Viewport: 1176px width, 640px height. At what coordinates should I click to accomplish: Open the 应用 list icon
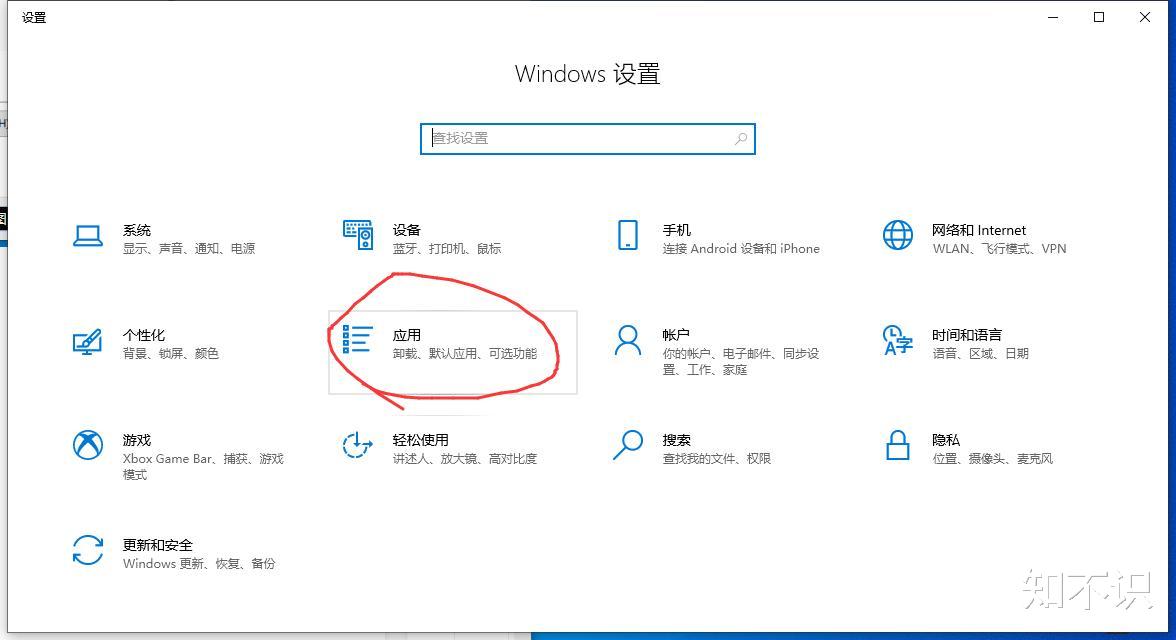(x=357, y=339)
